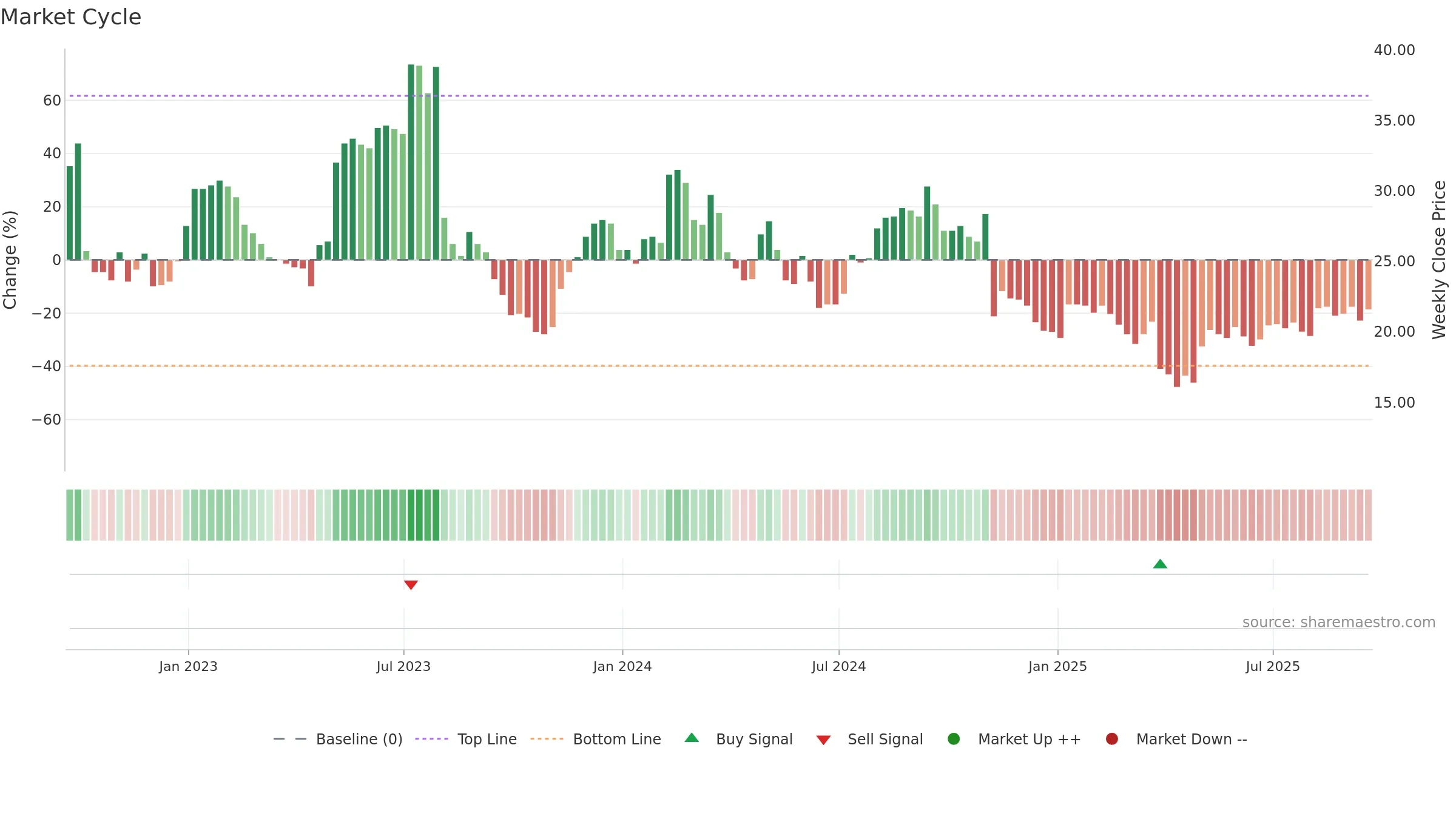Click the orange dotted line sample in the legend
Viewport: 1456px width, 819px height.
[x=547, y=739]
